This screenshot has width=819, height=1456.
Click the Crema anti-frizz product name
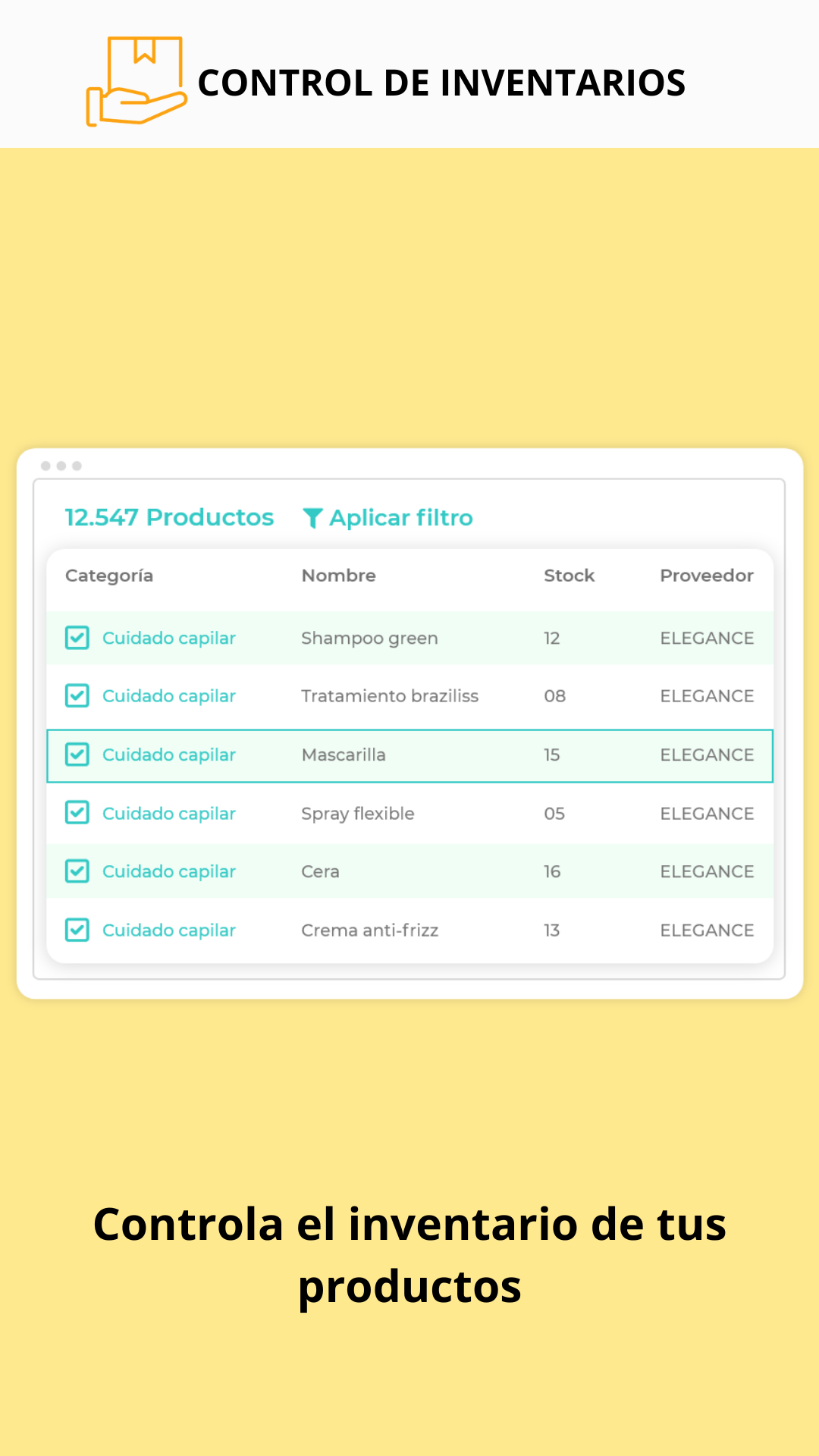pos(369,930)
